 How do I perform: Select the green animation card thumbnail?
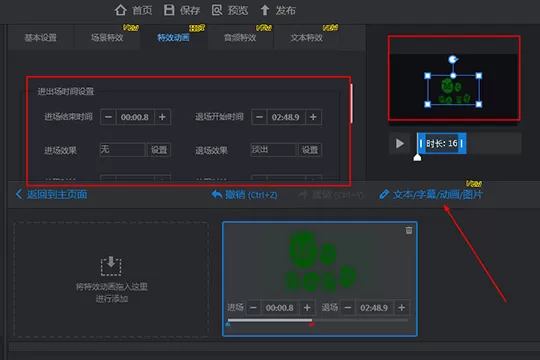point(320,262)
